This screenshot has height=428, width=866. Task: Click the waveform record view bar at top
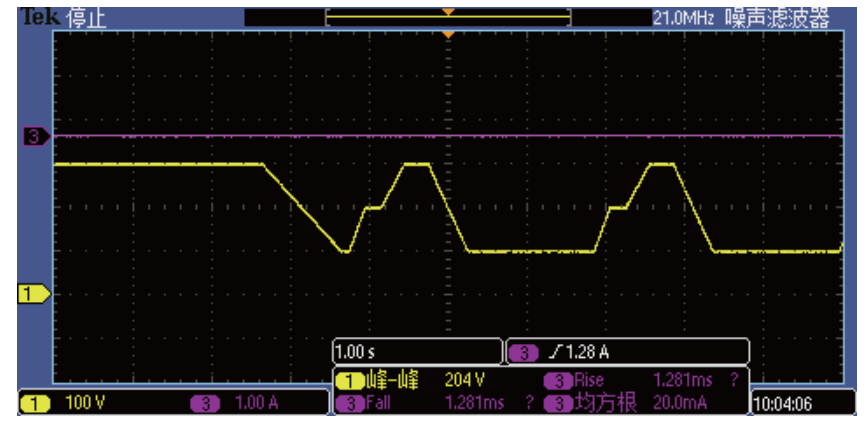[x=447, y=17]
